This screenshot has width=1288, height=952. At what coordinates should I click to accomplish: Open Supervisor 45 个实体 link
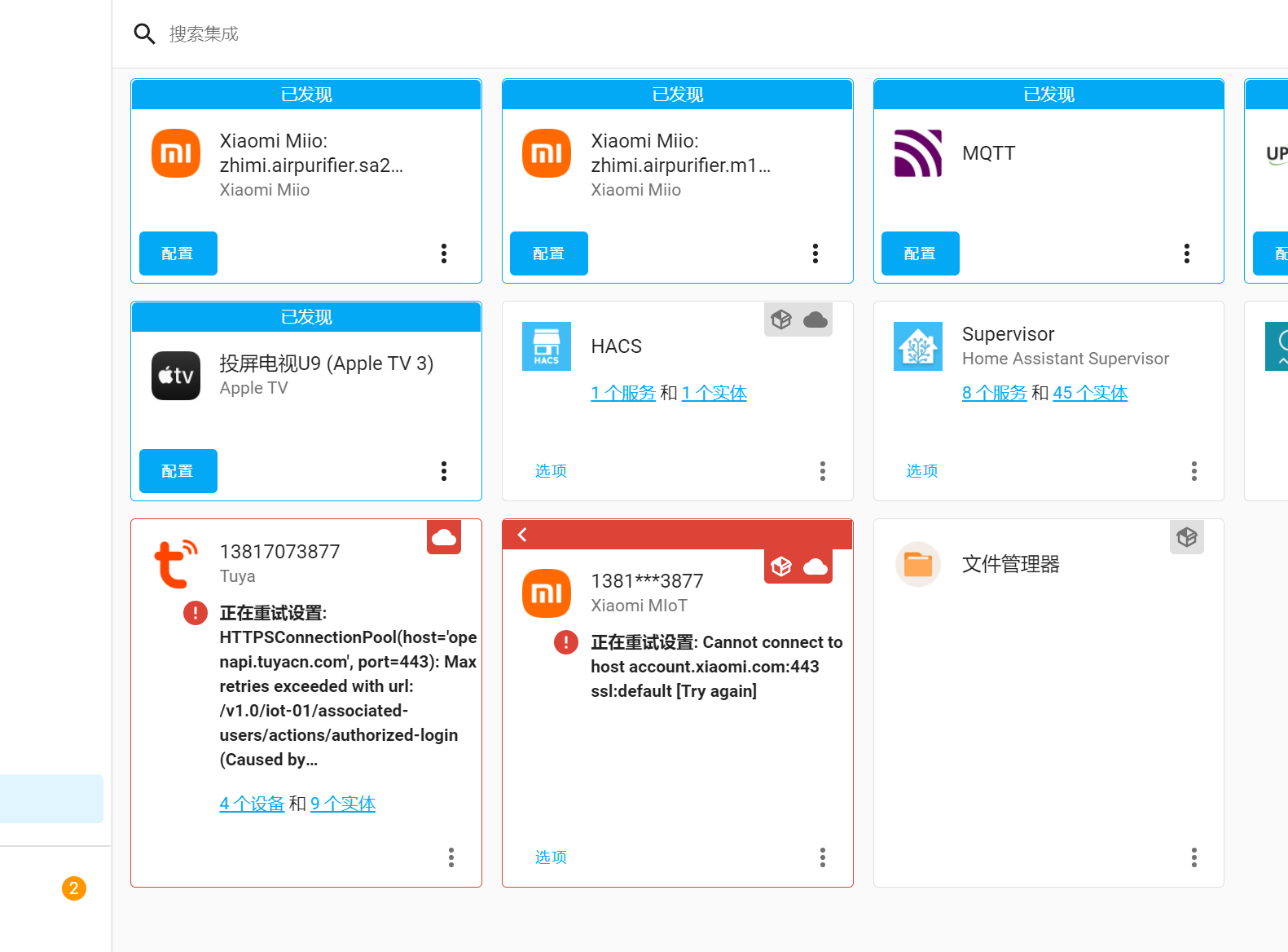pyautogui.click(x=1090, y=393)
